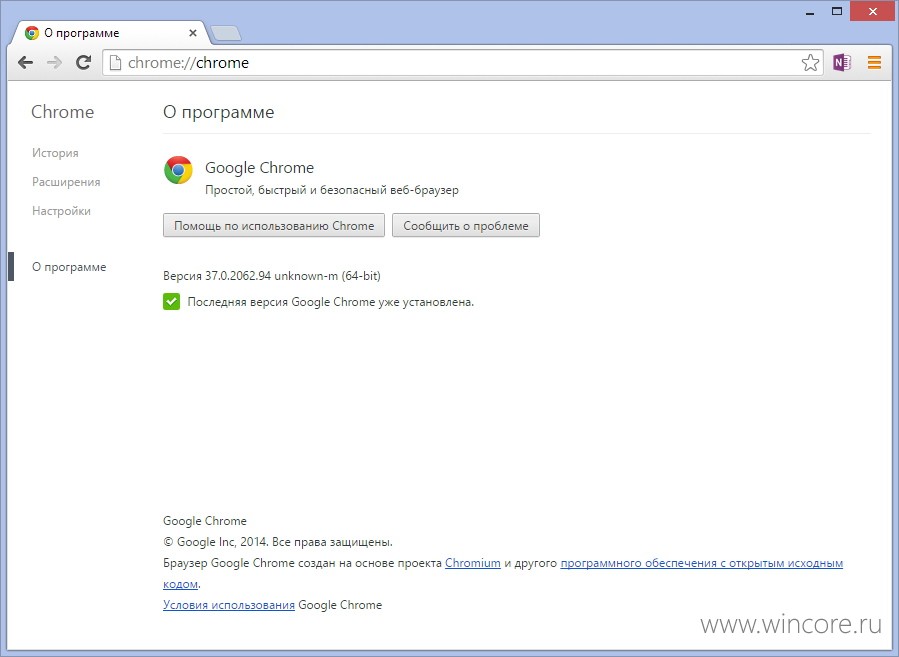Select 'О программе' in the sidebar

point(69,267)
